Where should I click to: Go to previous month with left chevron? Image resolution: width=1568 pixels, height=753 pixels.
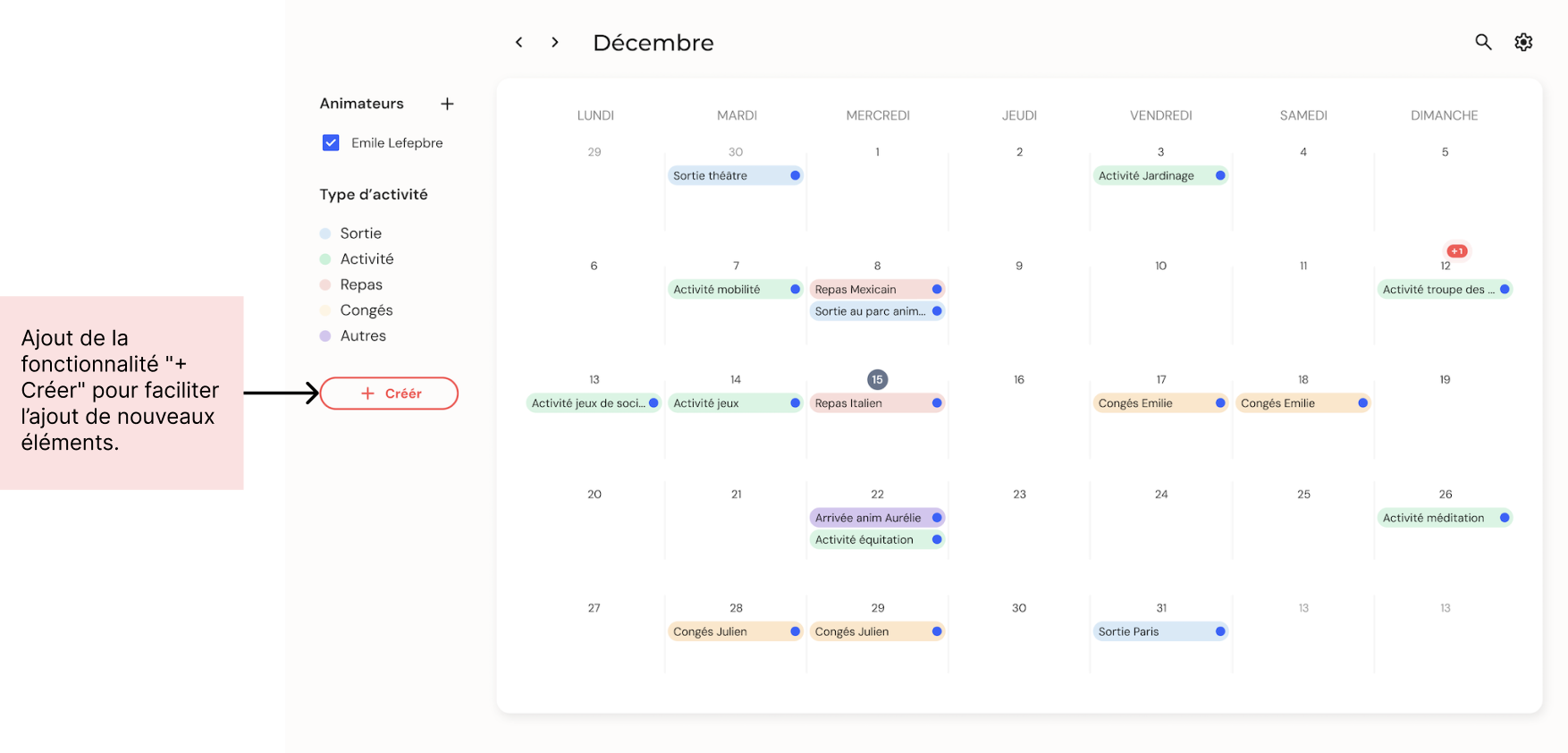click(518, 42)
